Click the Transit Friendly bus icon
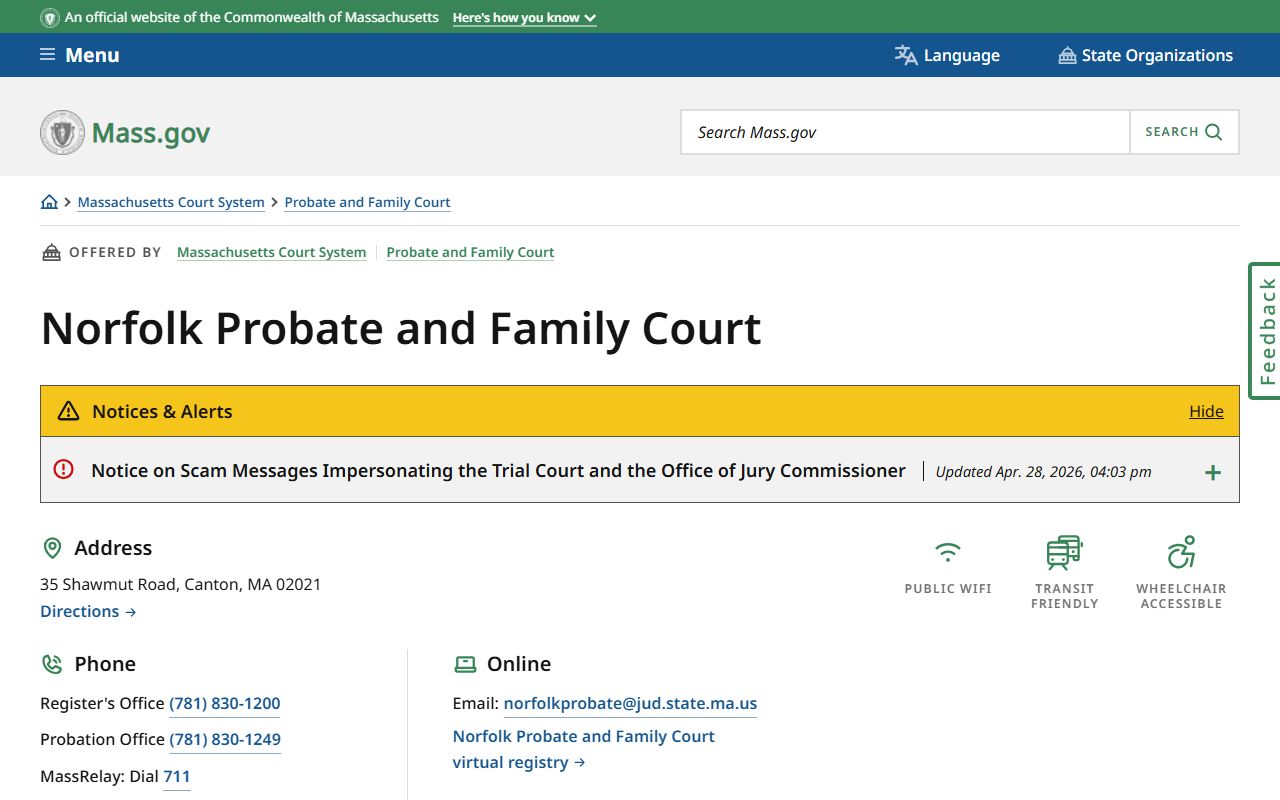The height and width of the screenshot is (800, 1280). (1064, 552)
